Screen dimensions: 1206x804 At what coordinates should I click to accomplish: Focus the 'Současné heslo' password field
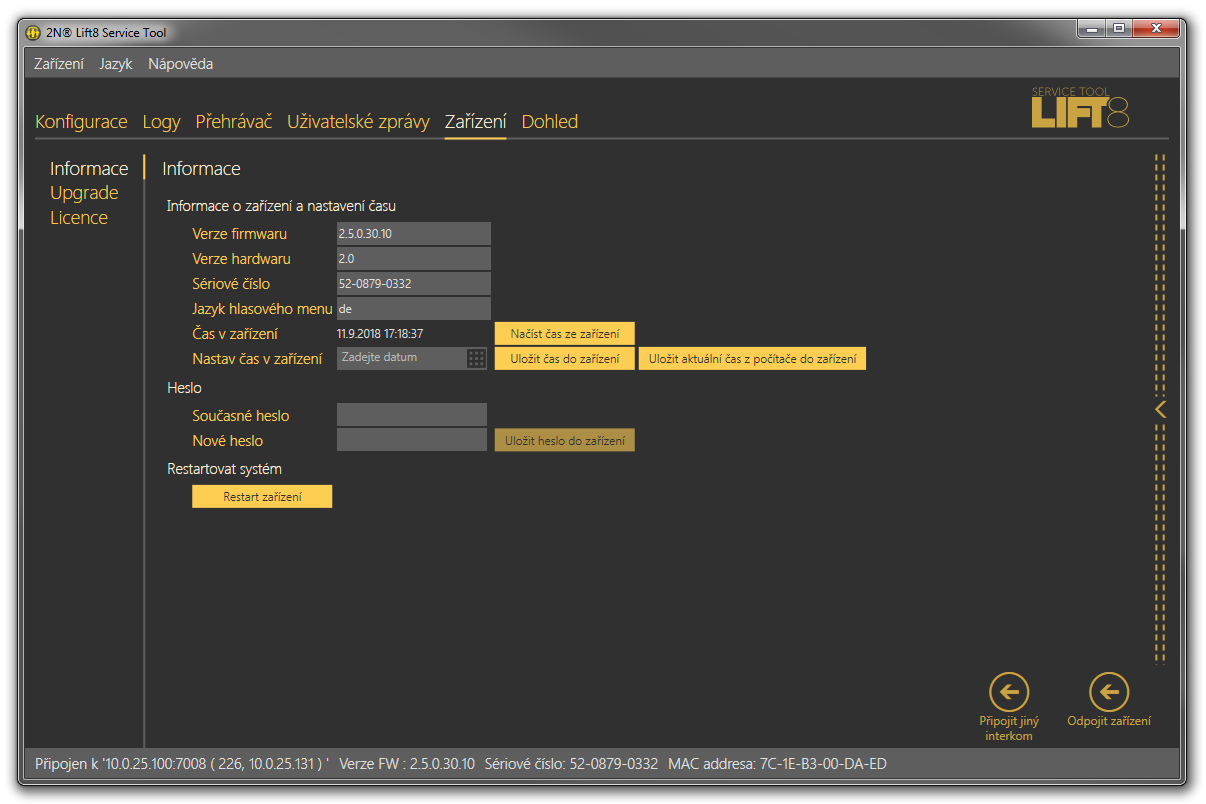pyautogui.click(x=412, y=415)
